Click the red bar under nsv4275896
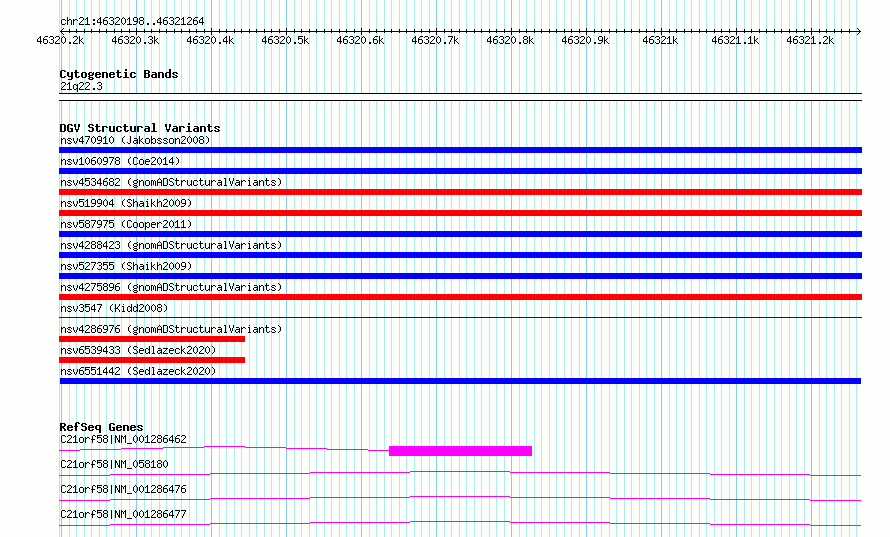The image size is (890, 537). (x=460, y=297)
